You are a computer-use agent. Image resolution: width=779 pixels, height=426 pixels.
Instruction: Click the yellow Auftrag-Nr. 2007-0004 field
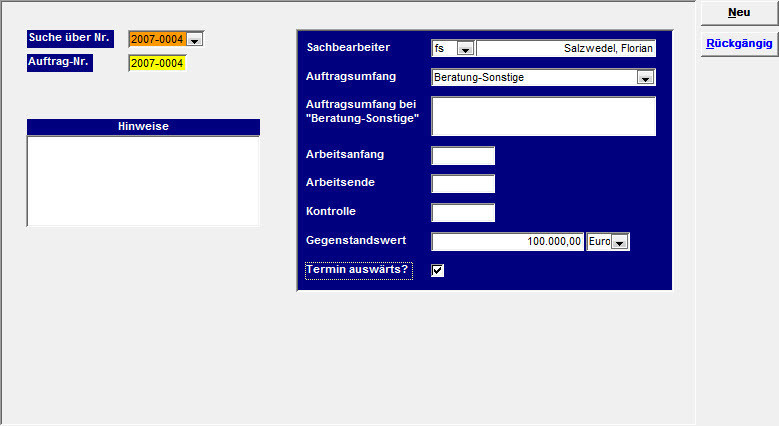tap(157, 63)
